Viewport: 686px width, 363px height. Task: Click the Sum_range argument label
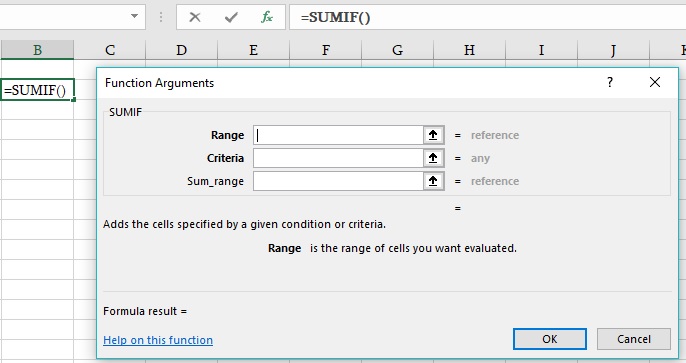pyautogui.click(x=215, y=181)
